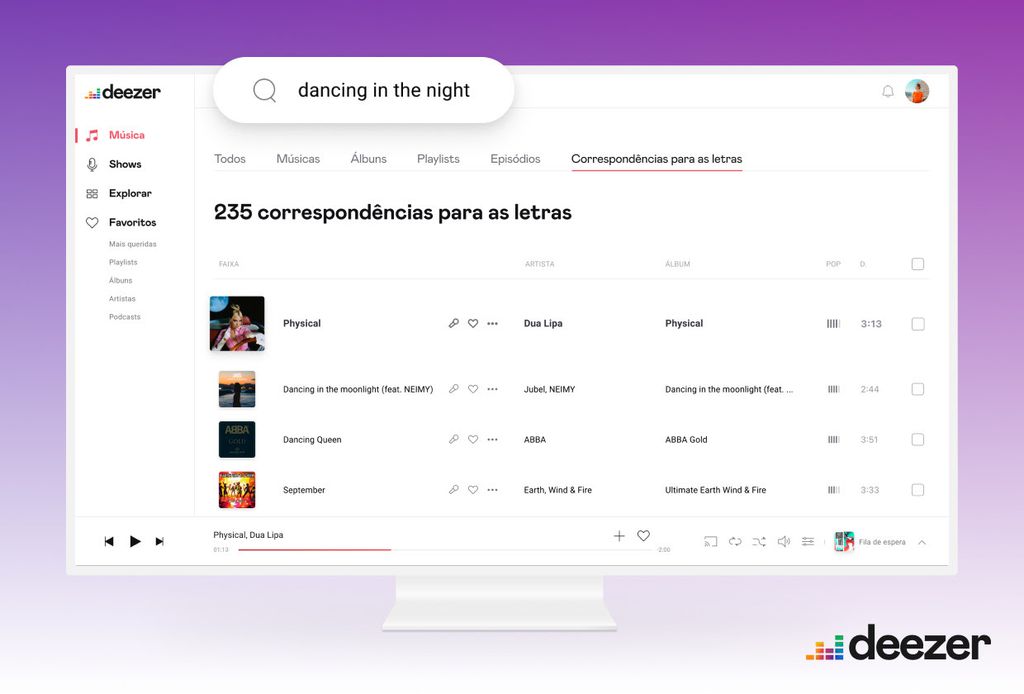The width and height of the screenshot is (1024, 694).
Task: Open more options for Dancing in the moonlight
Action: [x=492, y=389]
